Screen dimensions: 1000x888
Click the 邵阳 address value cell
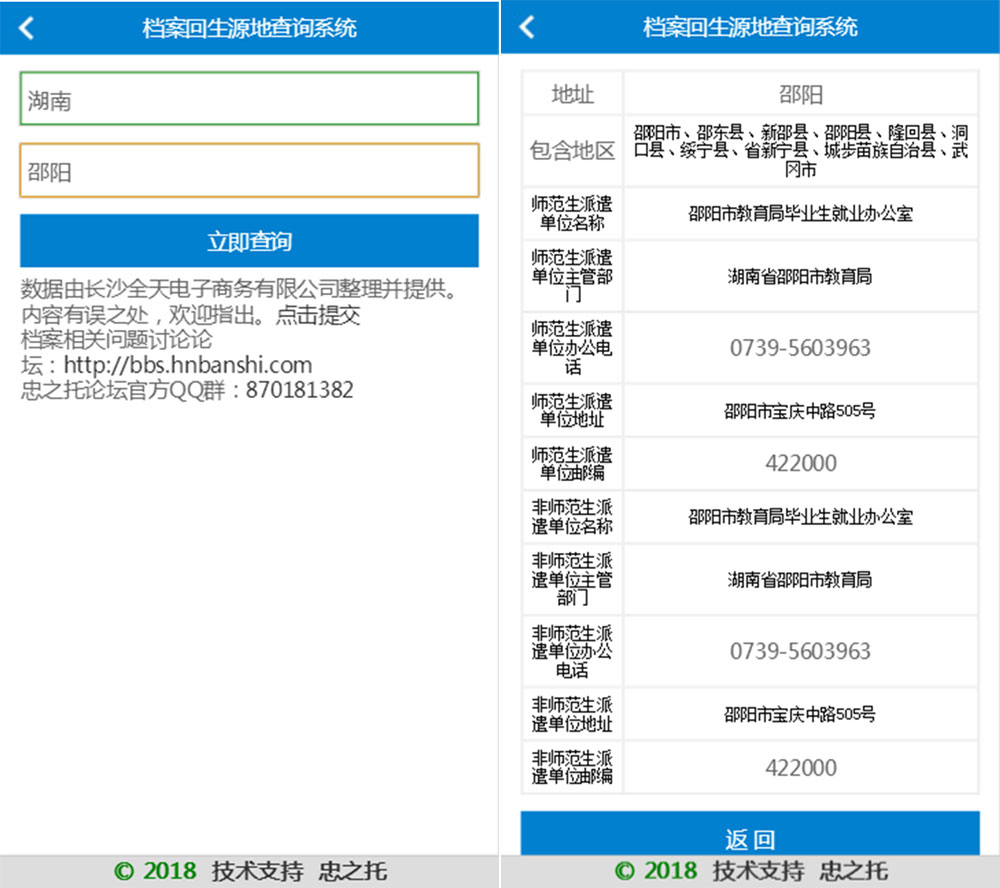800,94
